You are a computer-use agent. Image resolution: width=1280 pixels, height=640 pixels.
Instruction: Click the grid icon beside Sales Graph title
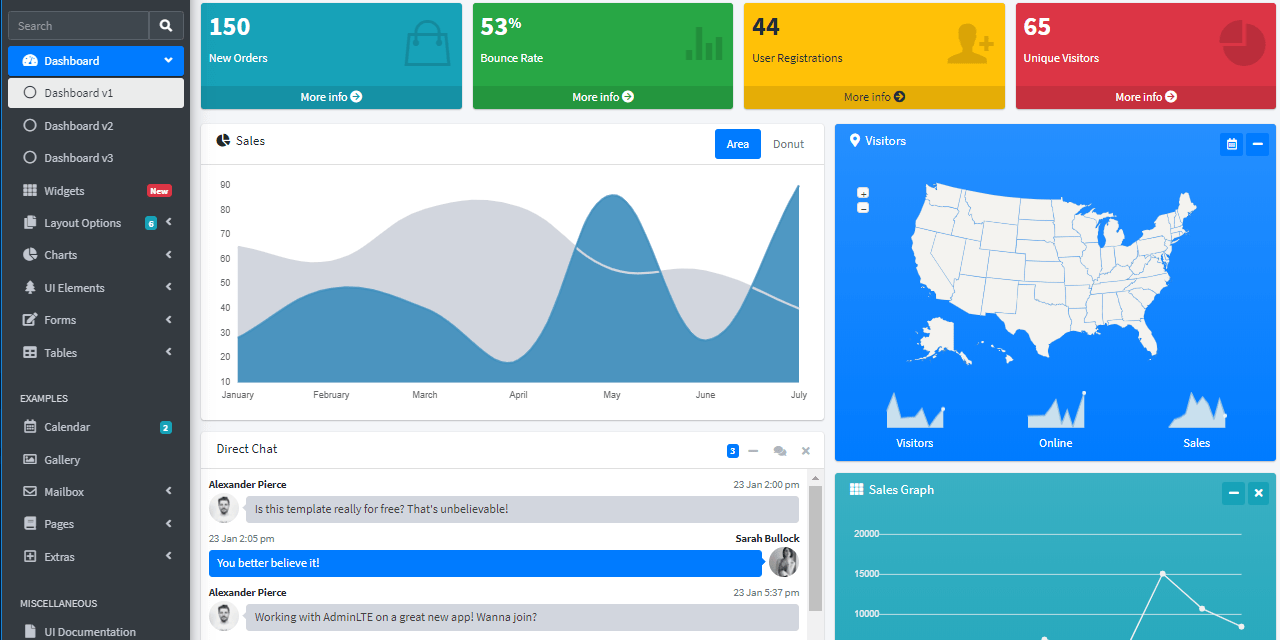click(x=857, y=490)
